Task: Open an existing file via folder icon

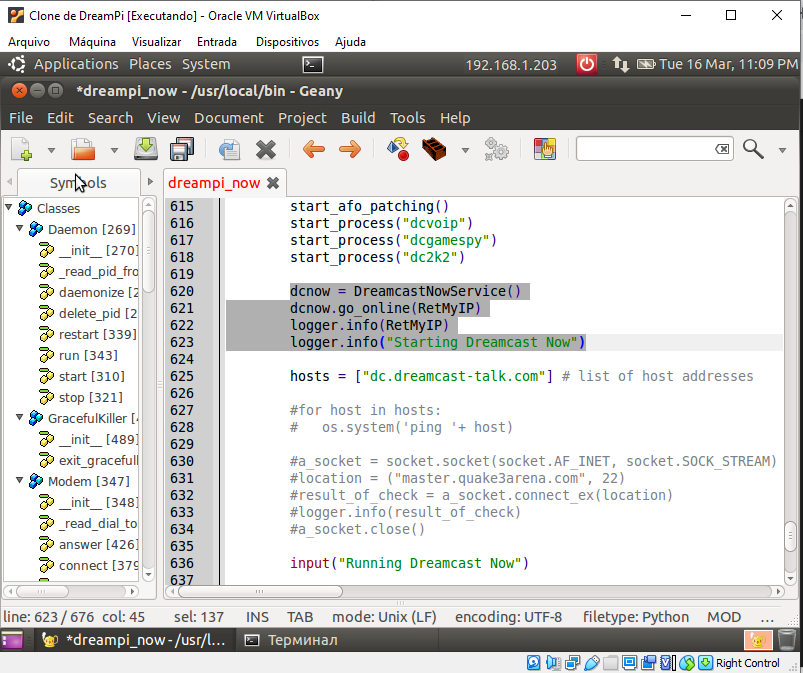Action: click(x=83, y=150)
